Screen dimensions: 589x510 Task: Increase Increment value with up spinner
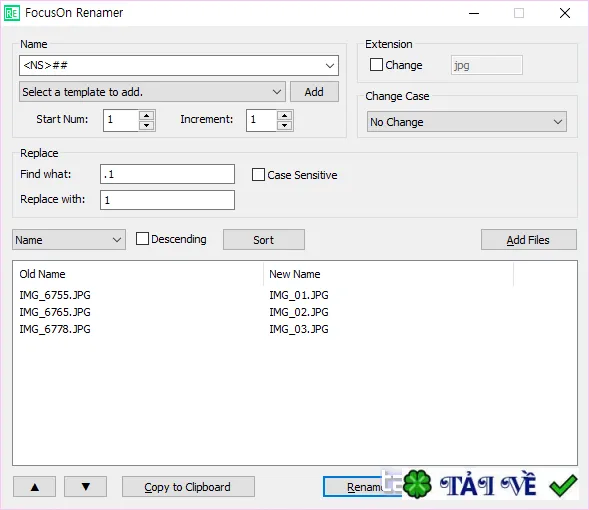click(x=285, y=115)
